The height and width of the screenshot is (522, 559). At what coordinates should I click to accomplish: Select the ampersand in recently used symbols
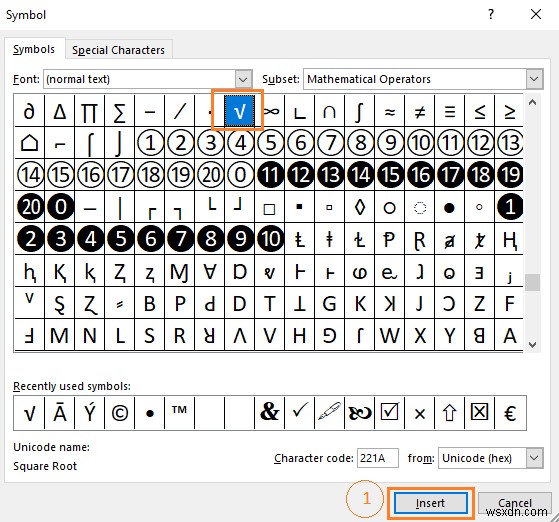[x=270, y=413]
